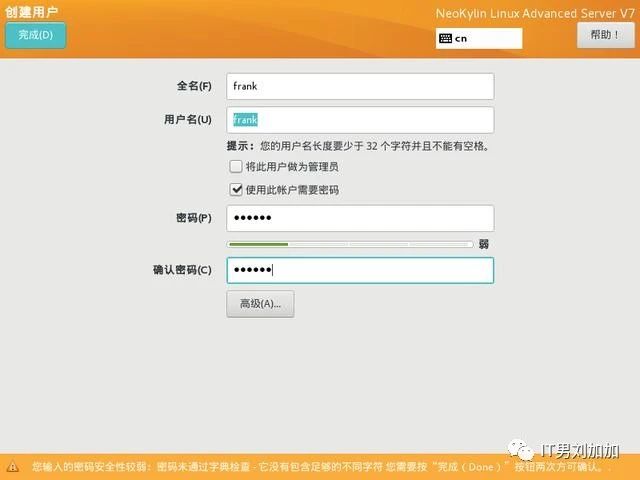Click the password strength bar
This screenshot has width=640, height=480.
tap(350, 244)
